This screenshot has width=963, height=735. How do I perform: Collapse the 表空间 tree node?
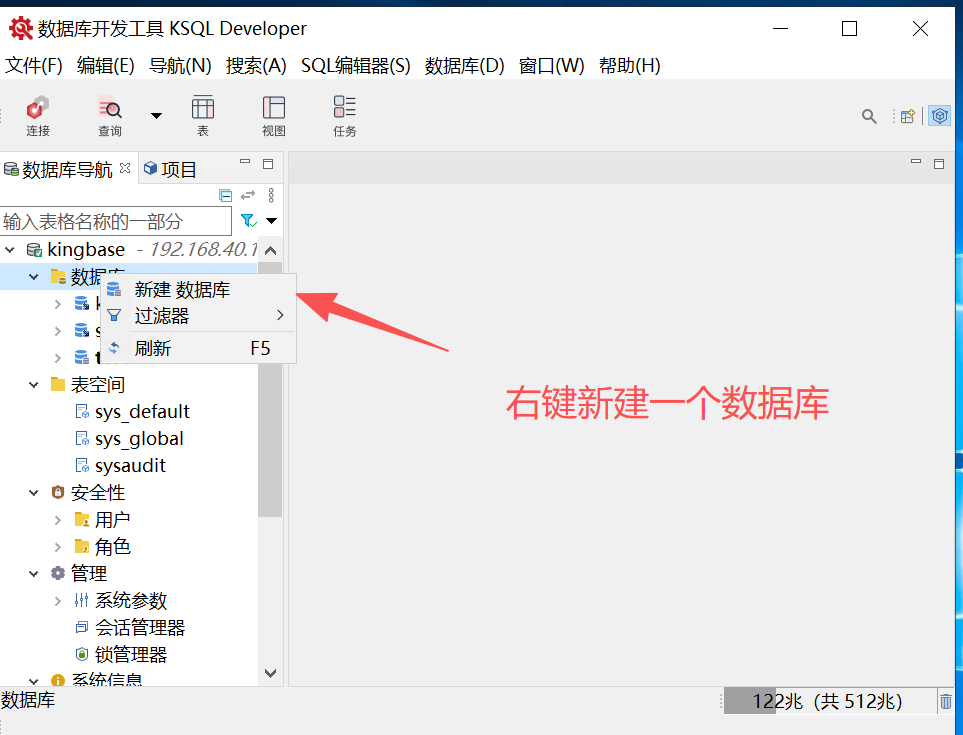tap(33, 384)
